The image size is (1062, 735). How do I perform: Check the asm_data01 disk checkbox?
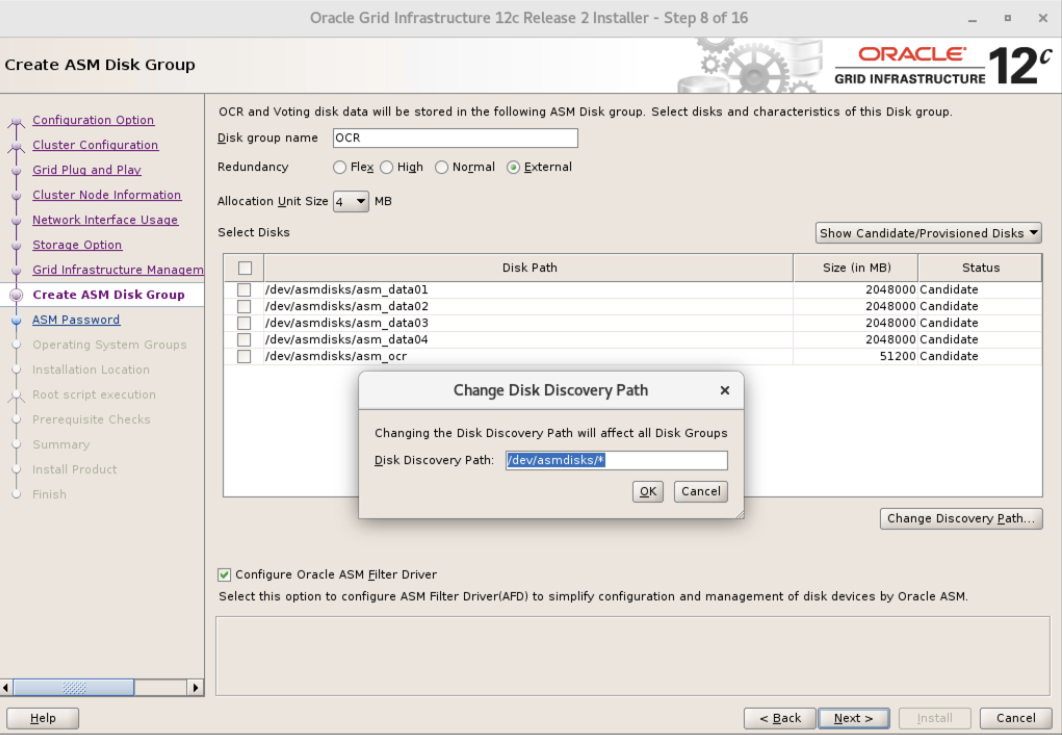pos(244,290)
